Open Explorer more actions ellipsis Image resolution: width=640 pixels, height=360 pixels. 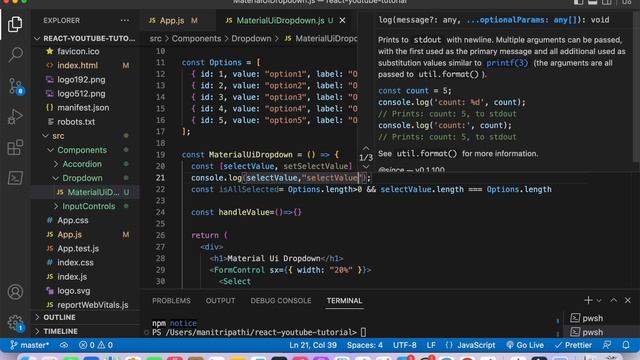point(124,20)
